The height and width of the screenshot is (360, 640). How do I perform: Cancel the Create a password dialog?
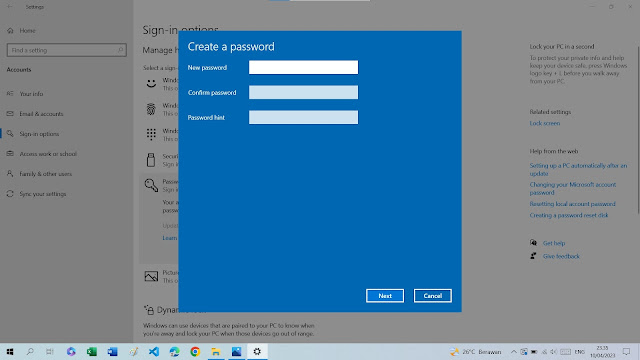pos(432,296)
